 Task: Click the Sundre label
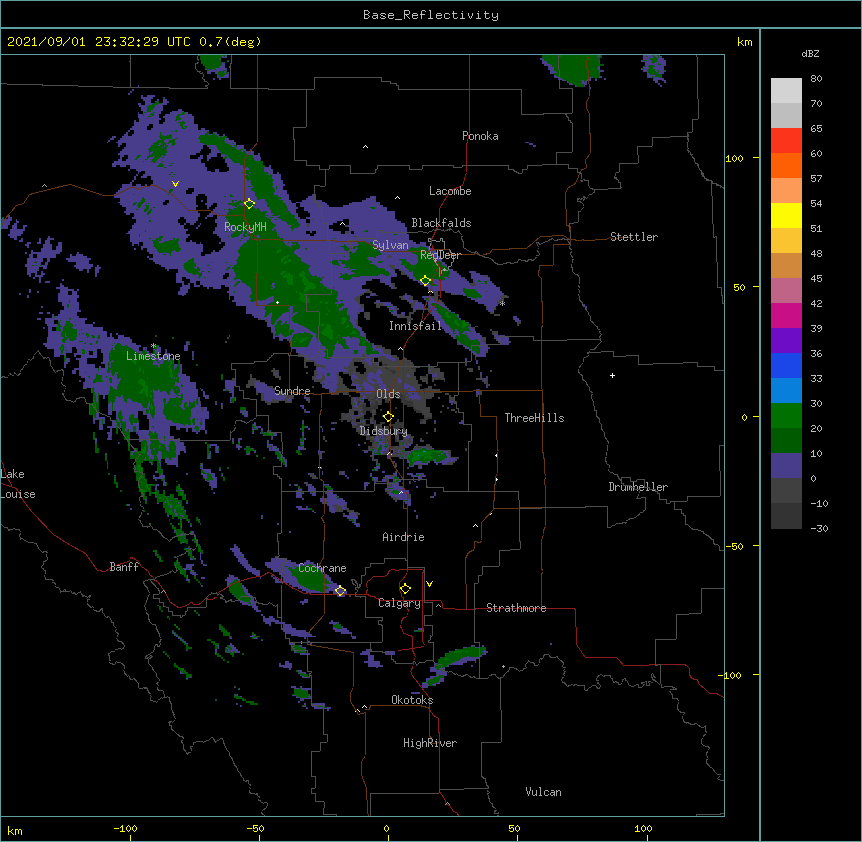coord(292,391)
